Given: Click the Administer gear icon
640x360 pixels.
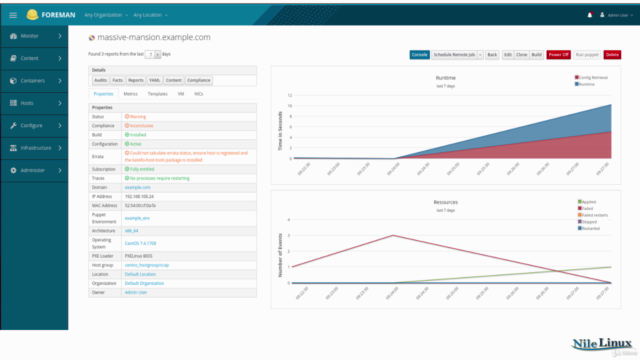Looking at the screenshot, I should pyautogui.click(x=13, y=170).
